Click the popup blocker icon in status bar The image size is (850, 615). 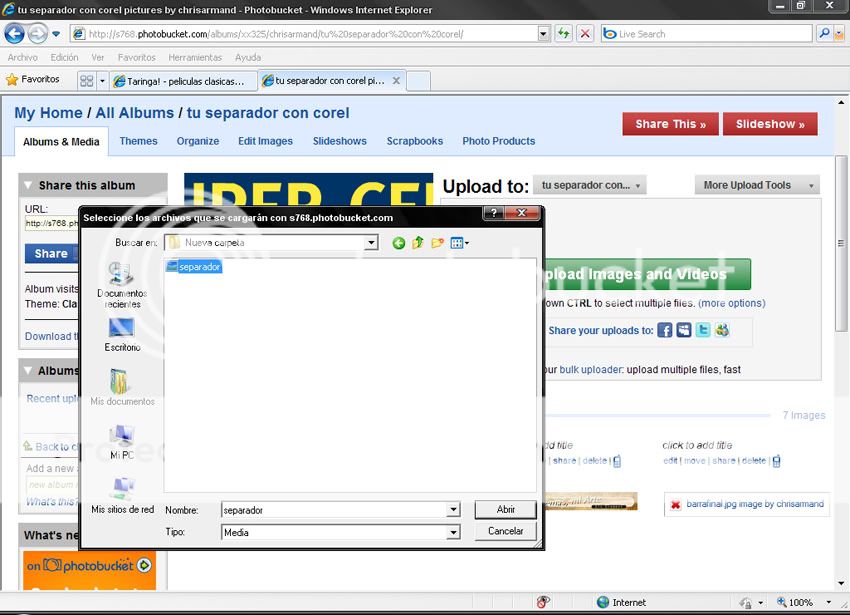tap(543, 602)
